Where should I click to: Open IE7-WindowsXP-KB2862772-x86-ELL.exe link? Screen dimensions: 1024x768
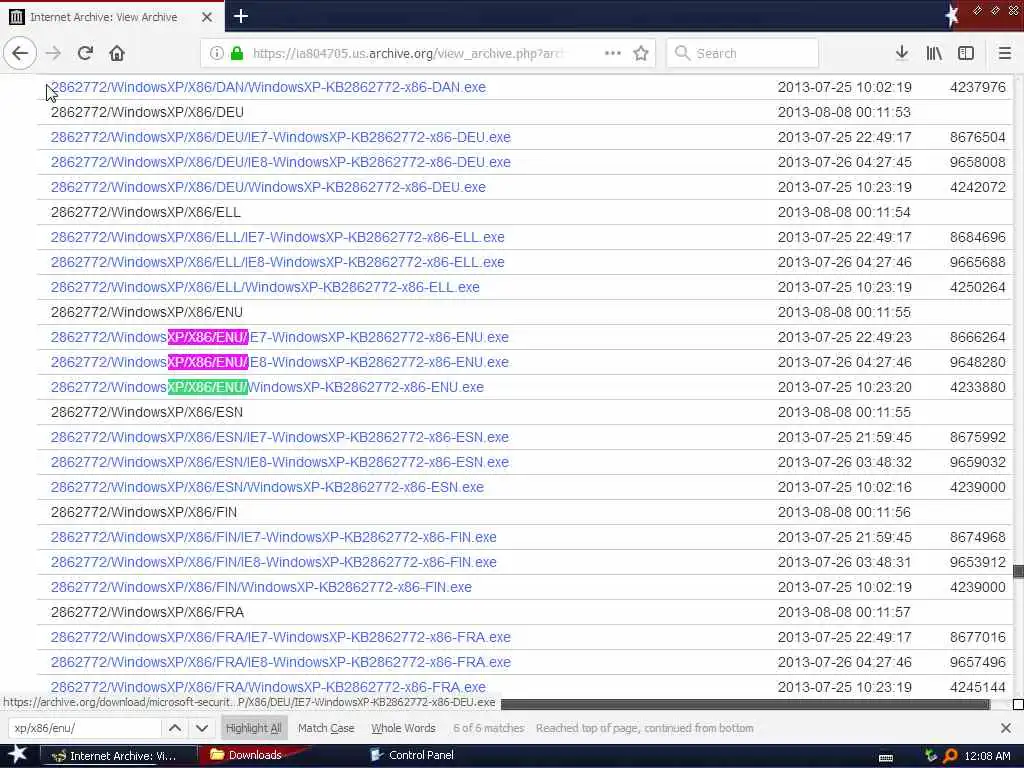pyautogui.click(x=278, y=237)
